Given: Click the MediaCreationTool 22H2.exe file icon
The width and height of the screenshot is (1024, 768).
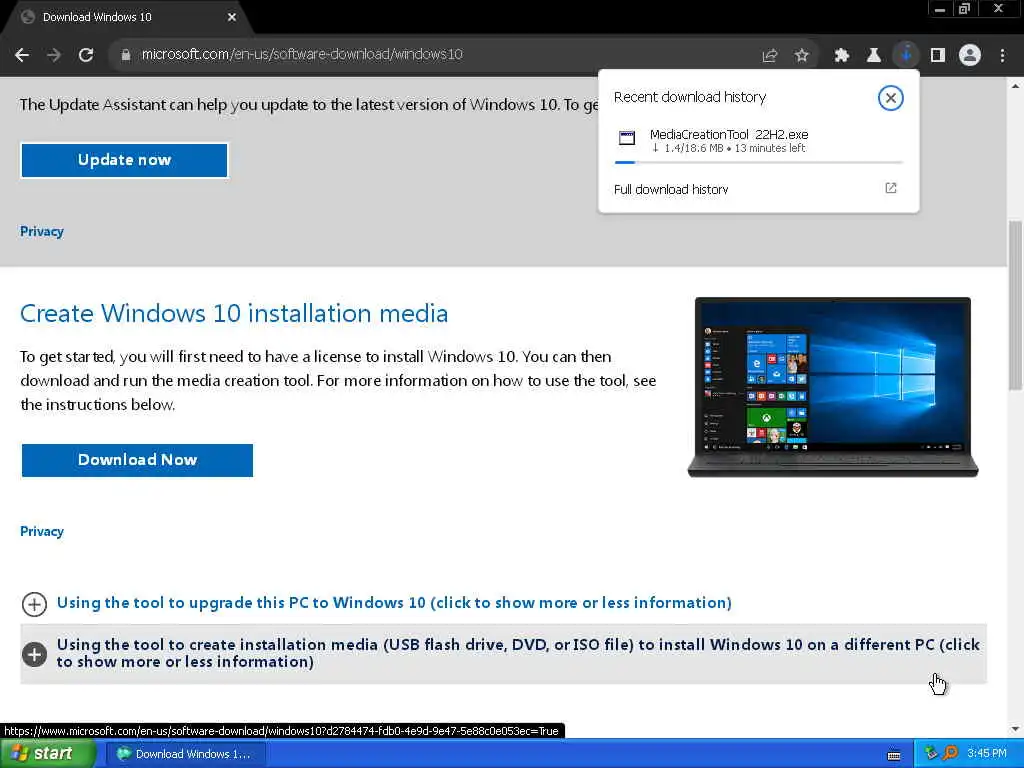Looking at the screenshot, I should [x=627, y=138].
